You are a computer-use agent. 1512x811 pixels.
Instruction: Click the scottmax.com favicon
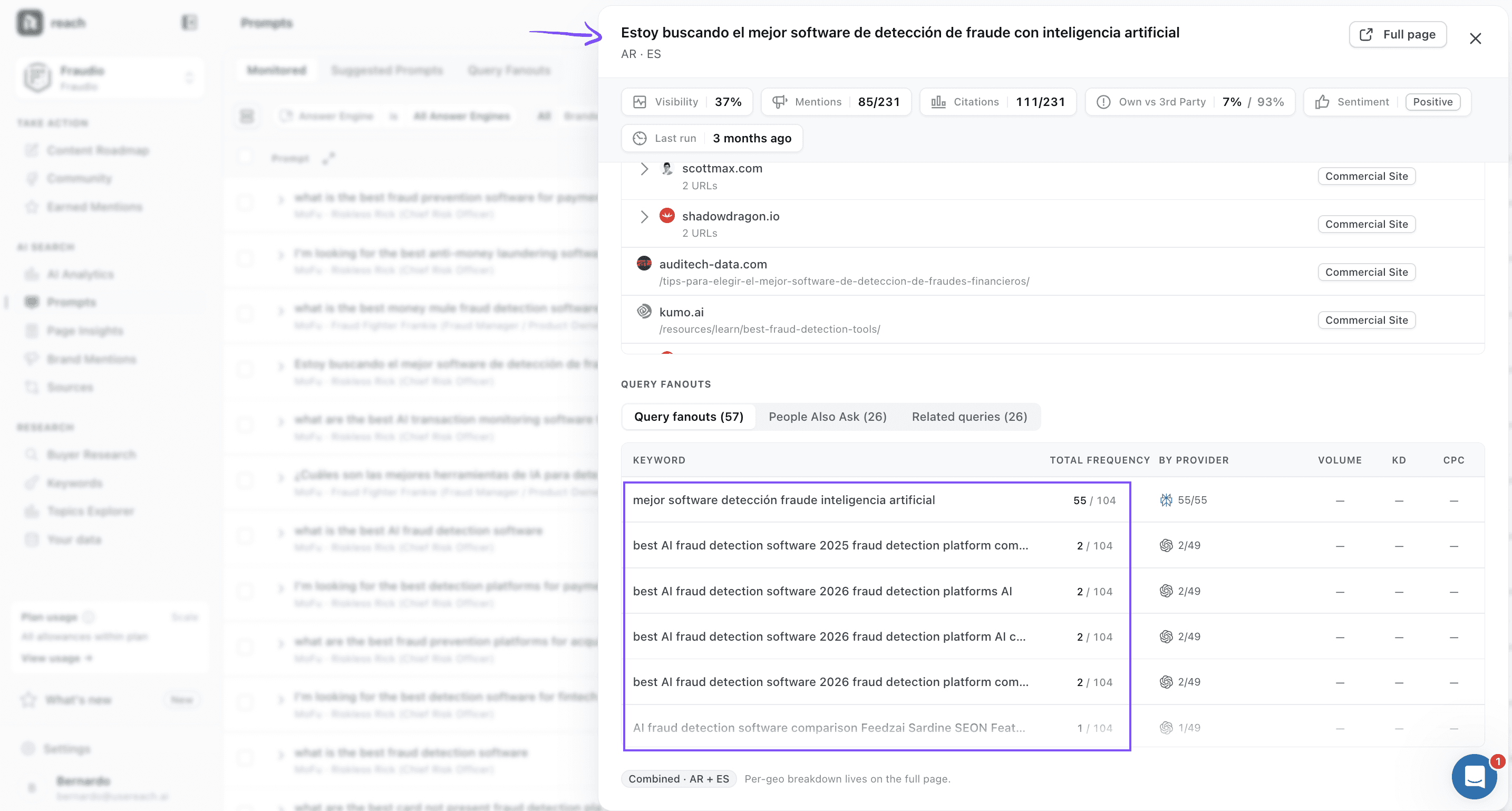(667, 169)
